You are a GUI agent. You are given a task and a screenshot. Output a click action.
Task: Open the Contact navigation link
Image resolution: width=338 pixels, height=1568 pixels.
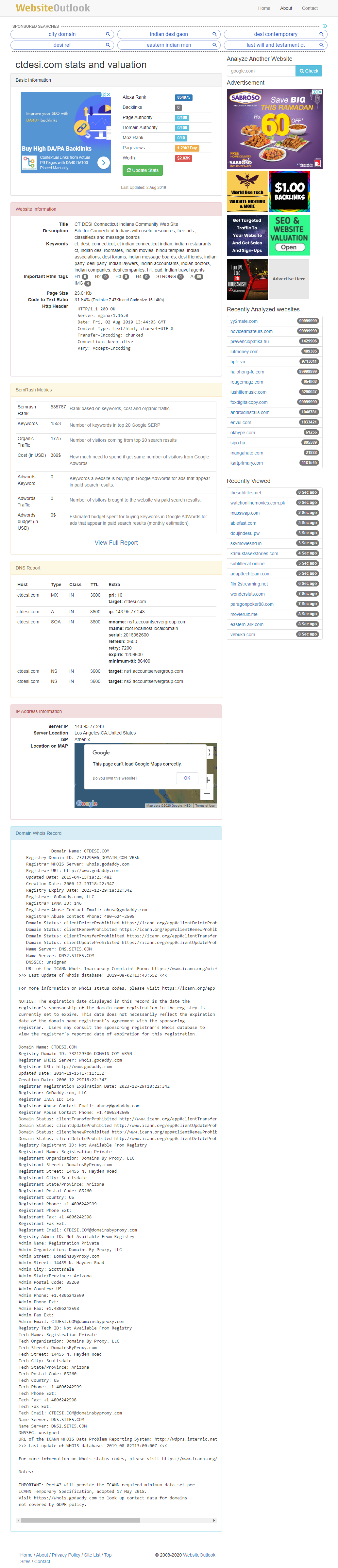(310, 8)
